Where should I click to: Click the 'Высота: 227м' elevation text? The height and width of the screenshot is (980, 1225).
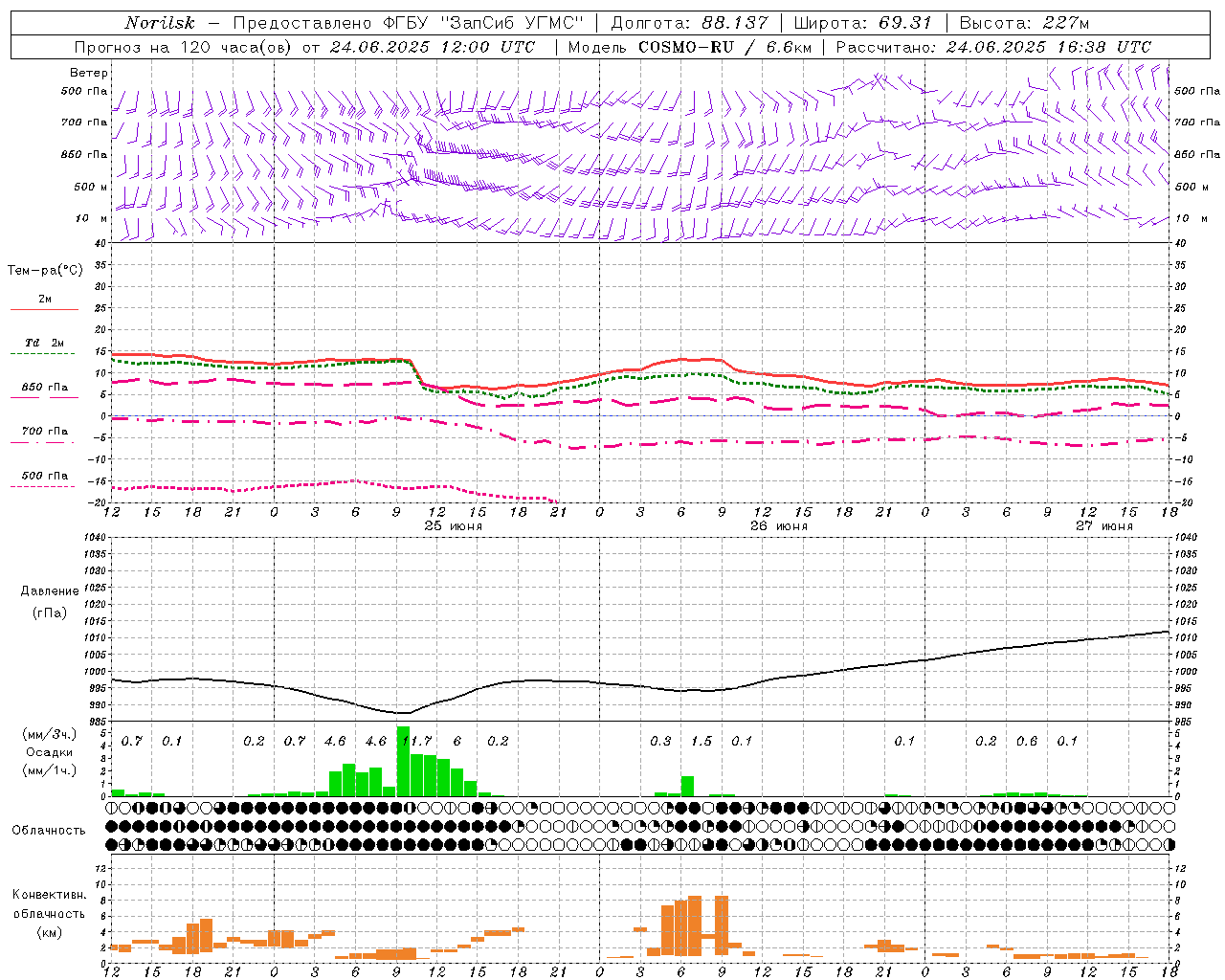1024,23
